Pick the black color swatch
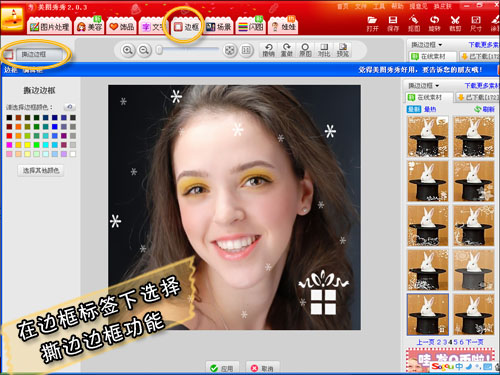Viewport: 500px width, 375px height. [9, 118]
